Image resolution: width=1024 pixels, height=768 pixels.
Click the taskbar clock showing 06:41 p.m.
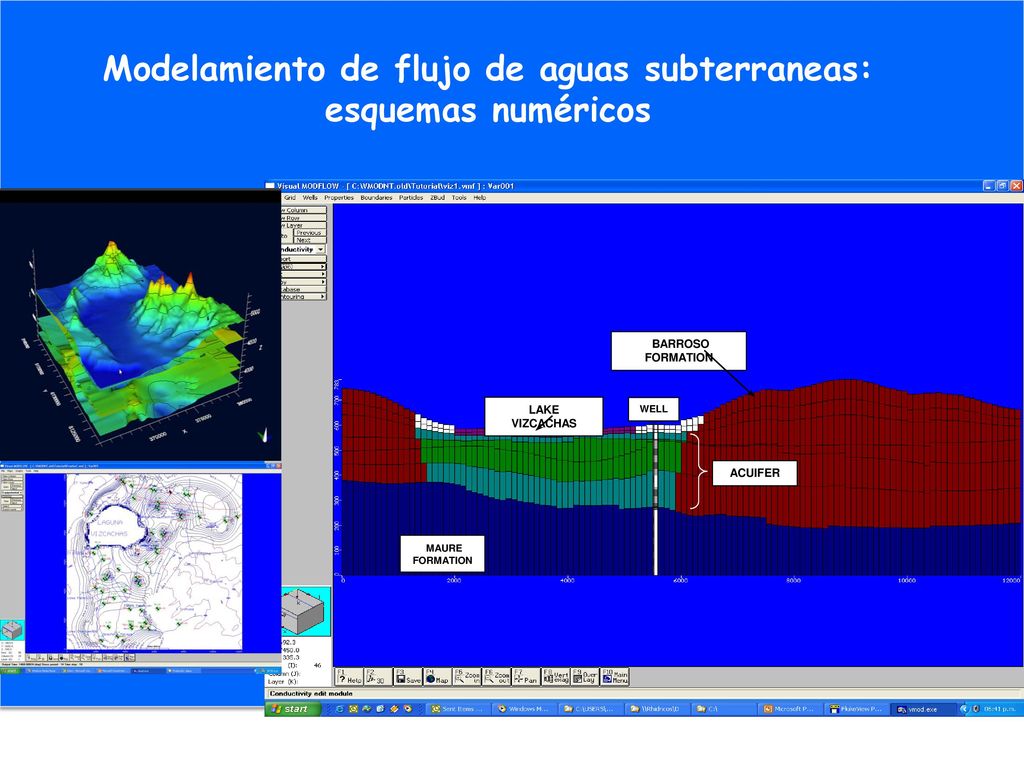click(x=999, y=709)
